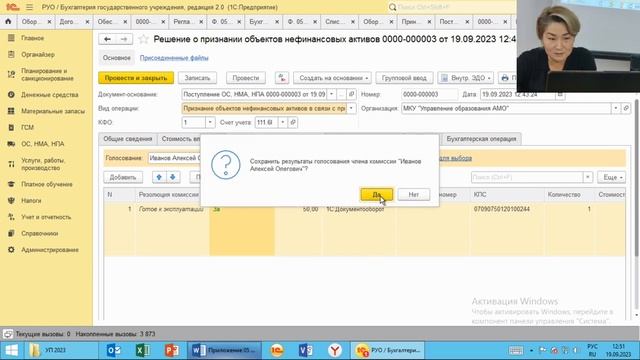Click the Дата input field
The image size is (640, 360).
tap(518, 94)
